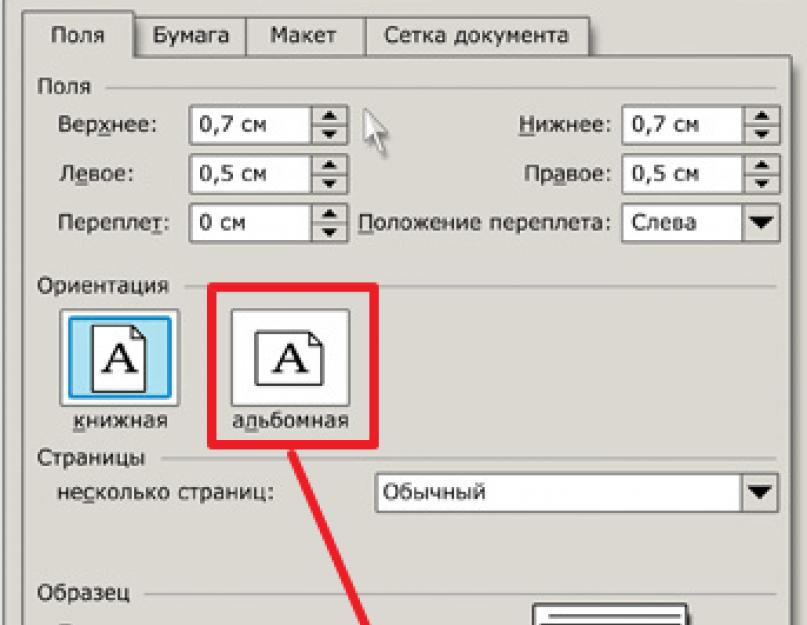Click the Верхнее: label
The image size is (807, 625).
coord(107,125)
